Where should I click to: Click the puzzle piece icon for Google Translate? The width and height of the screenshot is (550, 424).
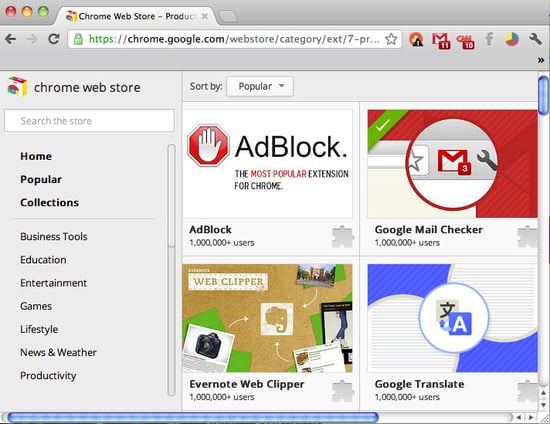(x=527, y=391)
